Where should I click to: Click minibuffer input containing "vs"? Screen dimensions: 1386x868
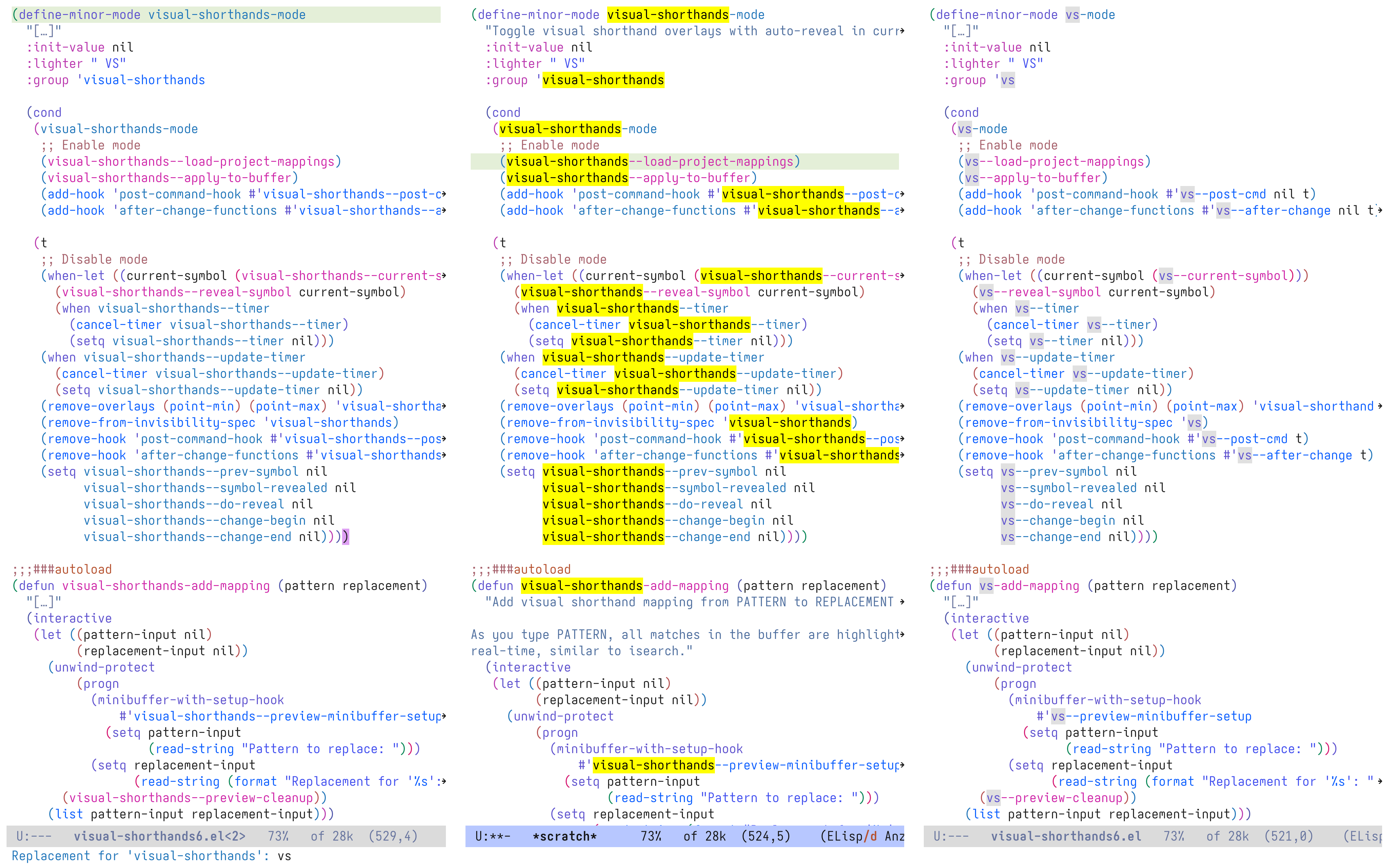point(284,856)
